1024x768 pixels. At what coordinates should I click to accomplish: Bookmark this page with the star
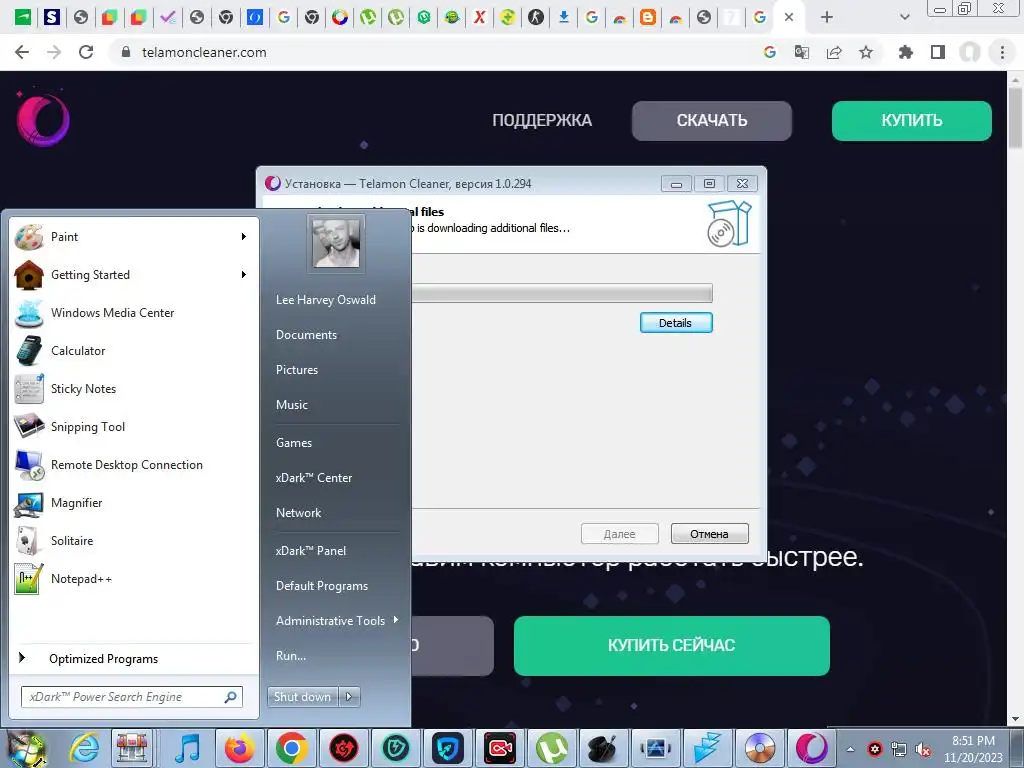(x=866, y=52)
